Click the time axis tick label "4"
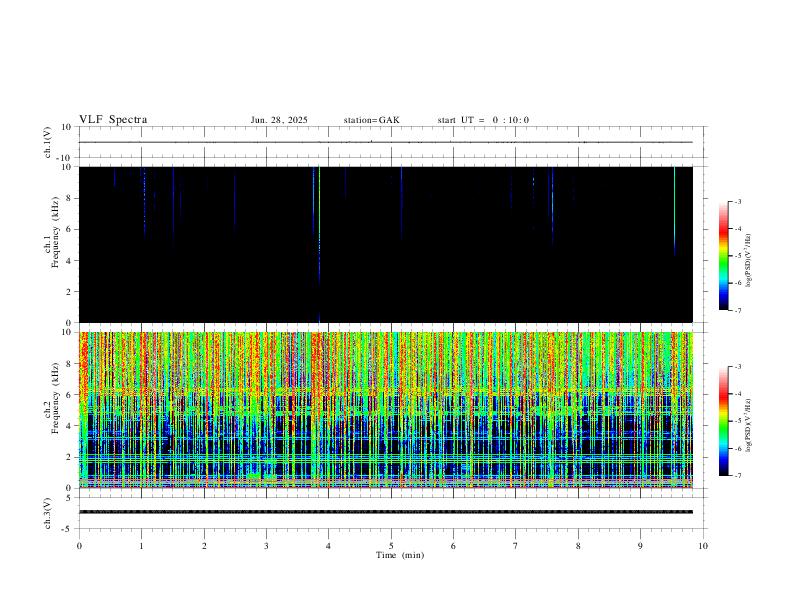 329,546
